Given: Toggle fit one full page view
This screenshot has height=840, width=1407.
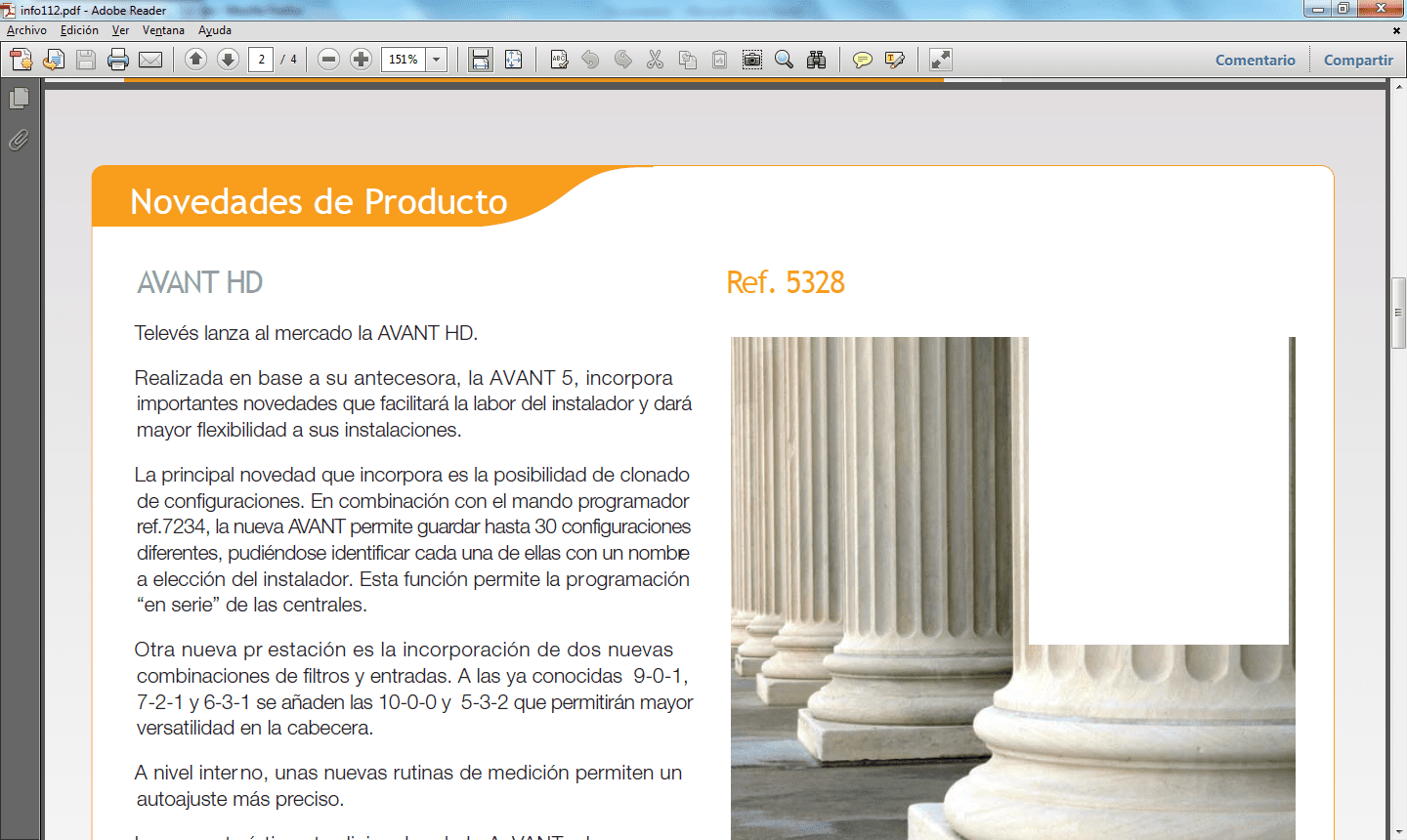Looking at the screenshot, I should pyautogui.click(x=513, y=60).
